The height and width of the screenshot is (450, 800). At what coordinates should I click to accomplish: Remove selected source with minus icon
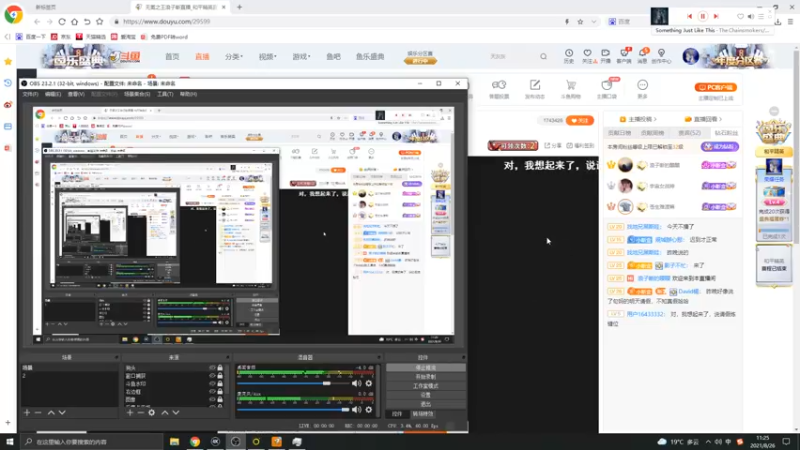coord(140,412)
